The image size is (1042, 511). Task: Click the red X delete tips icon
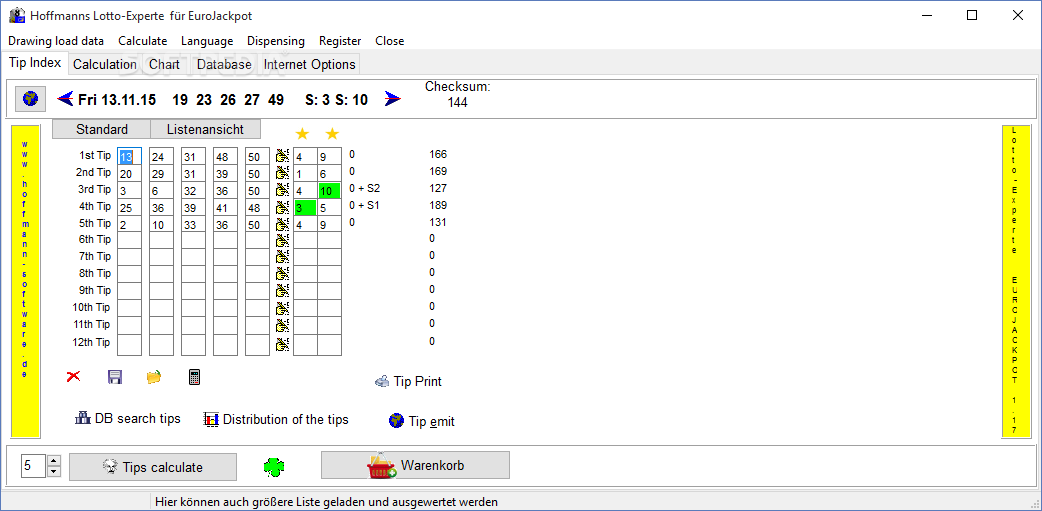click(74, 377)
